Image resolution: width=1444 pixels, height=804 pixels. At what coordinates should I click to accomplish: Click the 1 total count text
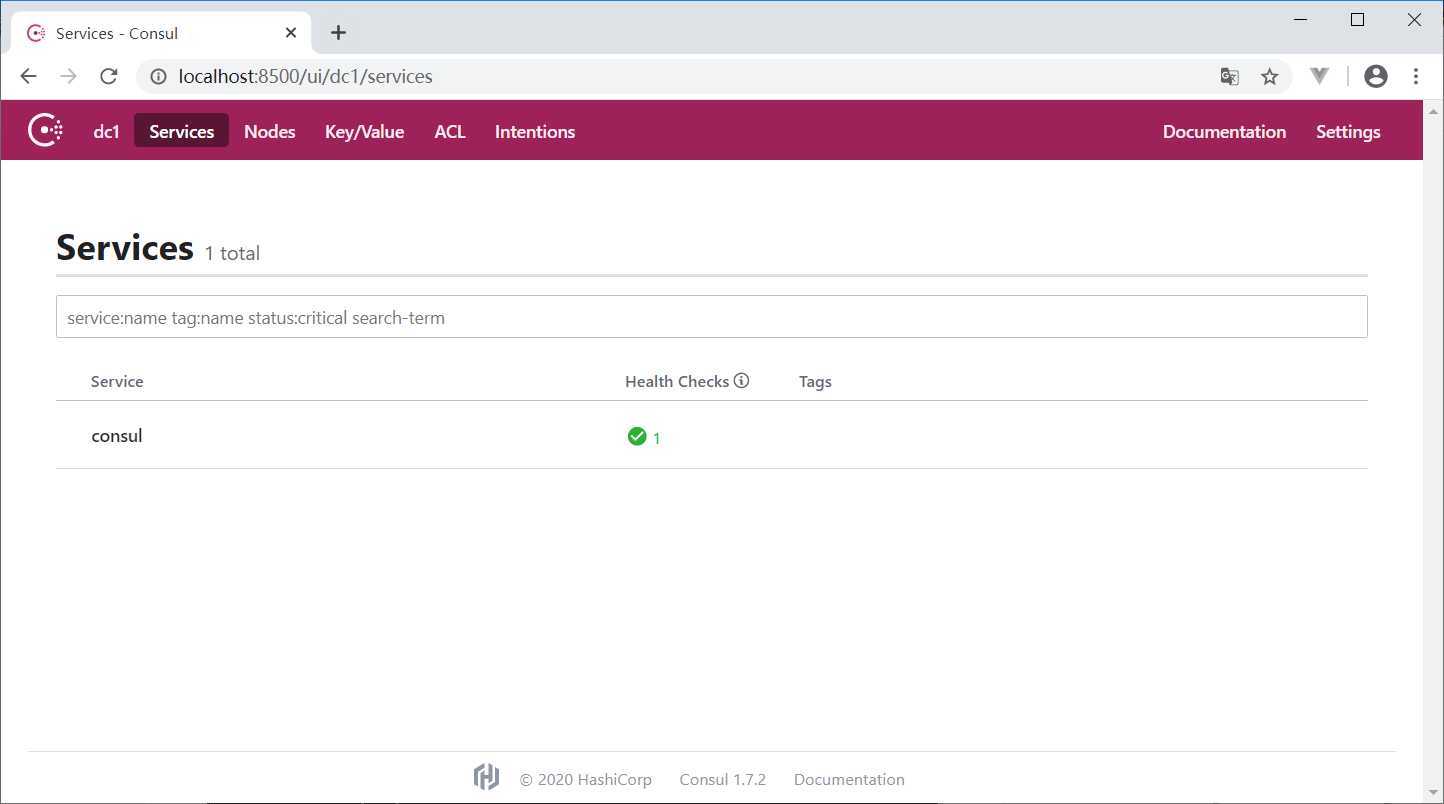pyautogui.click(x=232, y=253)
